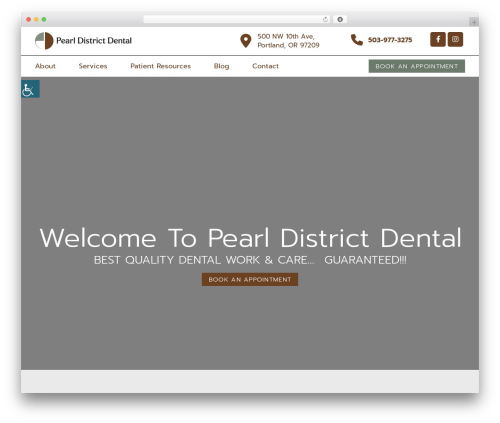Open the Services menu item
This screenshot has height=423, width=500.
point(93,66)
